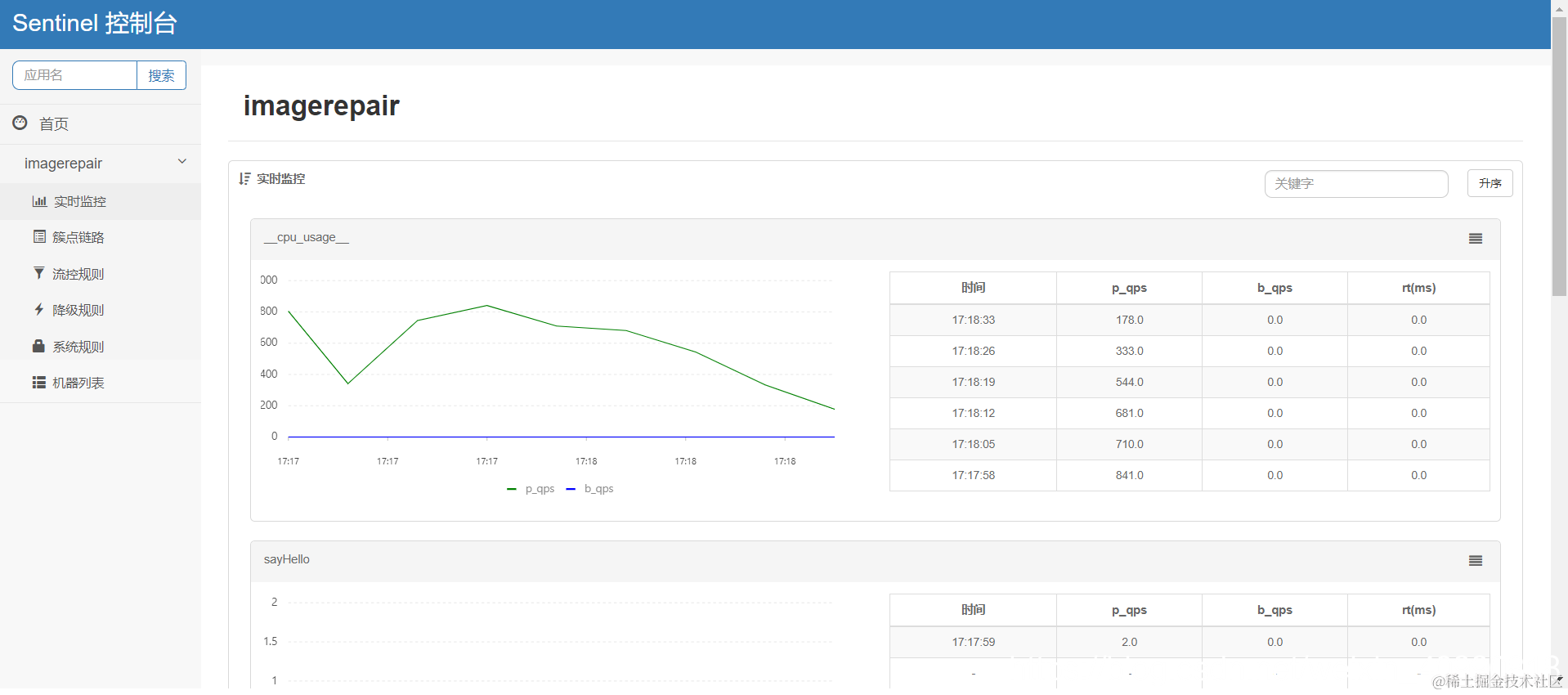Click the 17:18:33 time cell

[973, 320]
